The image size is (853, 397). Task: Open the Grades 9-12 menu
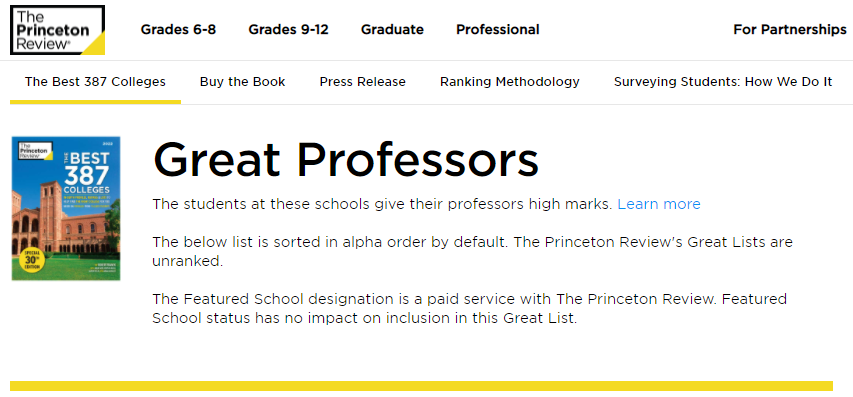click(288, 29)
